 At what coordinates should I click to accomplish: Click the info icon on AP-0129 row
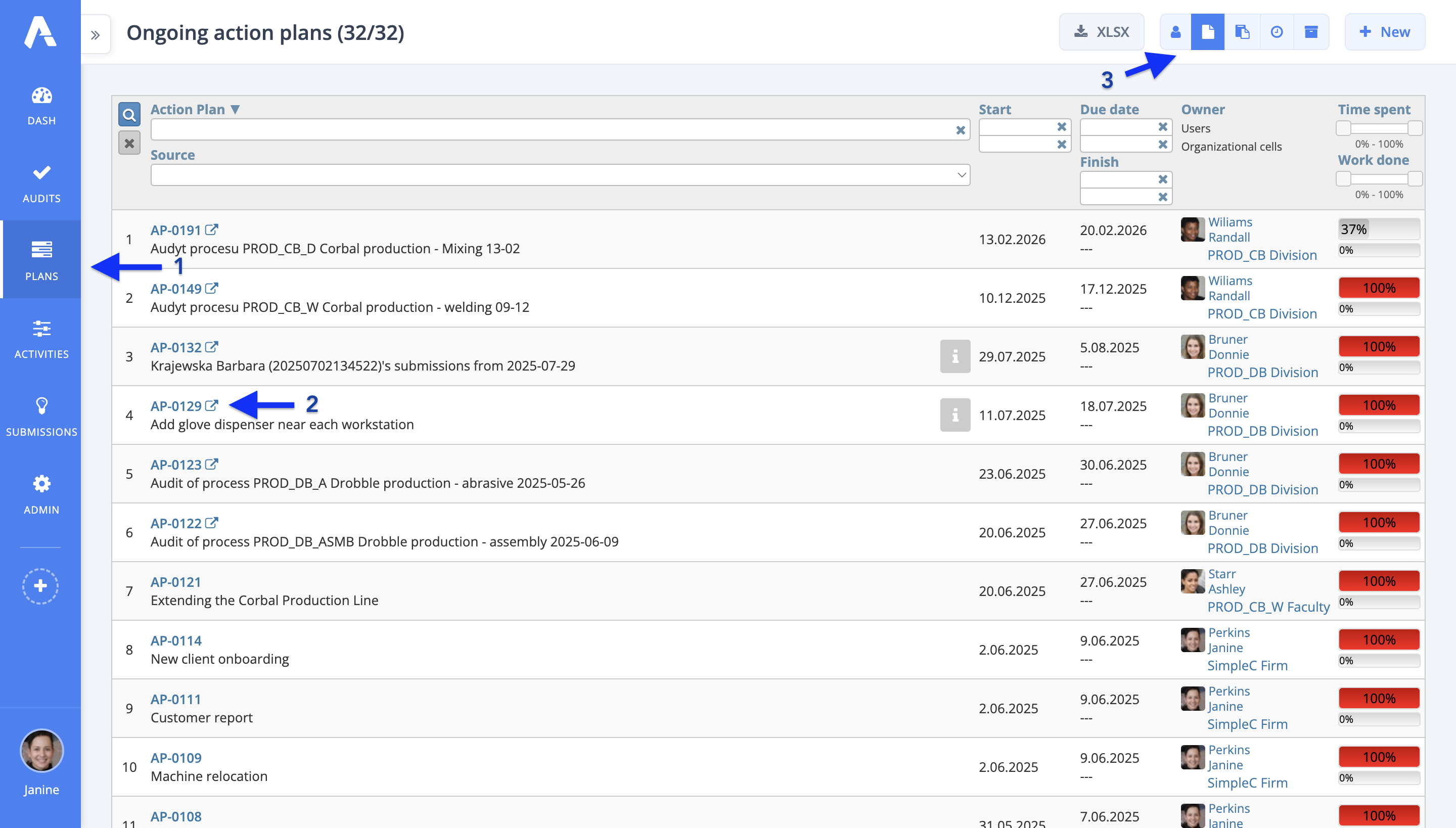click(954, 415)
